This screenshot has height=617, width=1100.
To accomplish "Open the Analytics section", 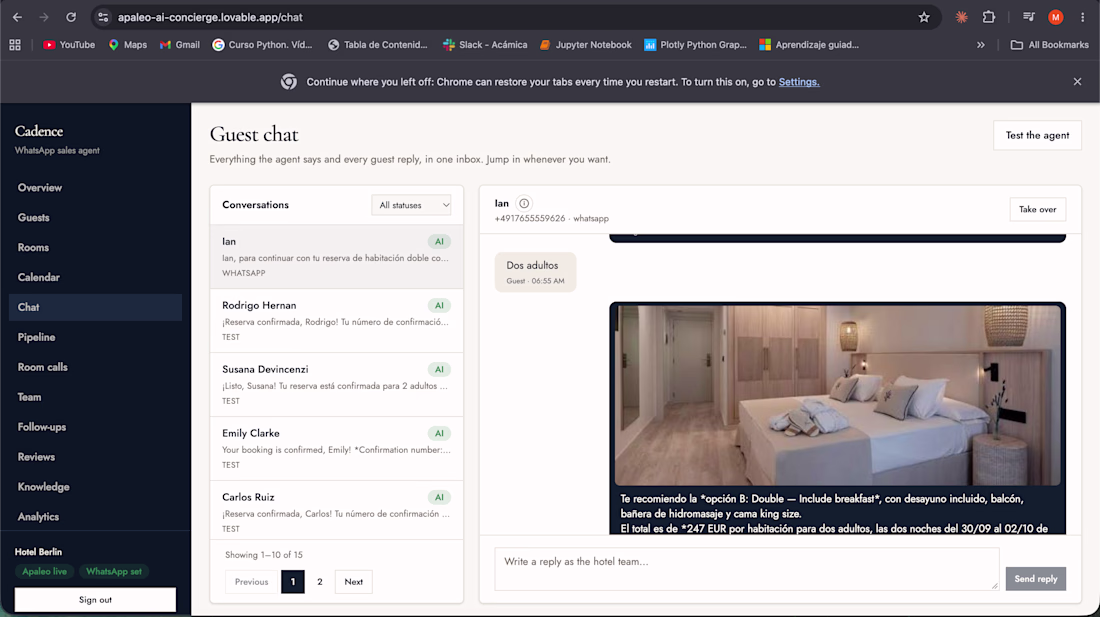I will [95, 517].
